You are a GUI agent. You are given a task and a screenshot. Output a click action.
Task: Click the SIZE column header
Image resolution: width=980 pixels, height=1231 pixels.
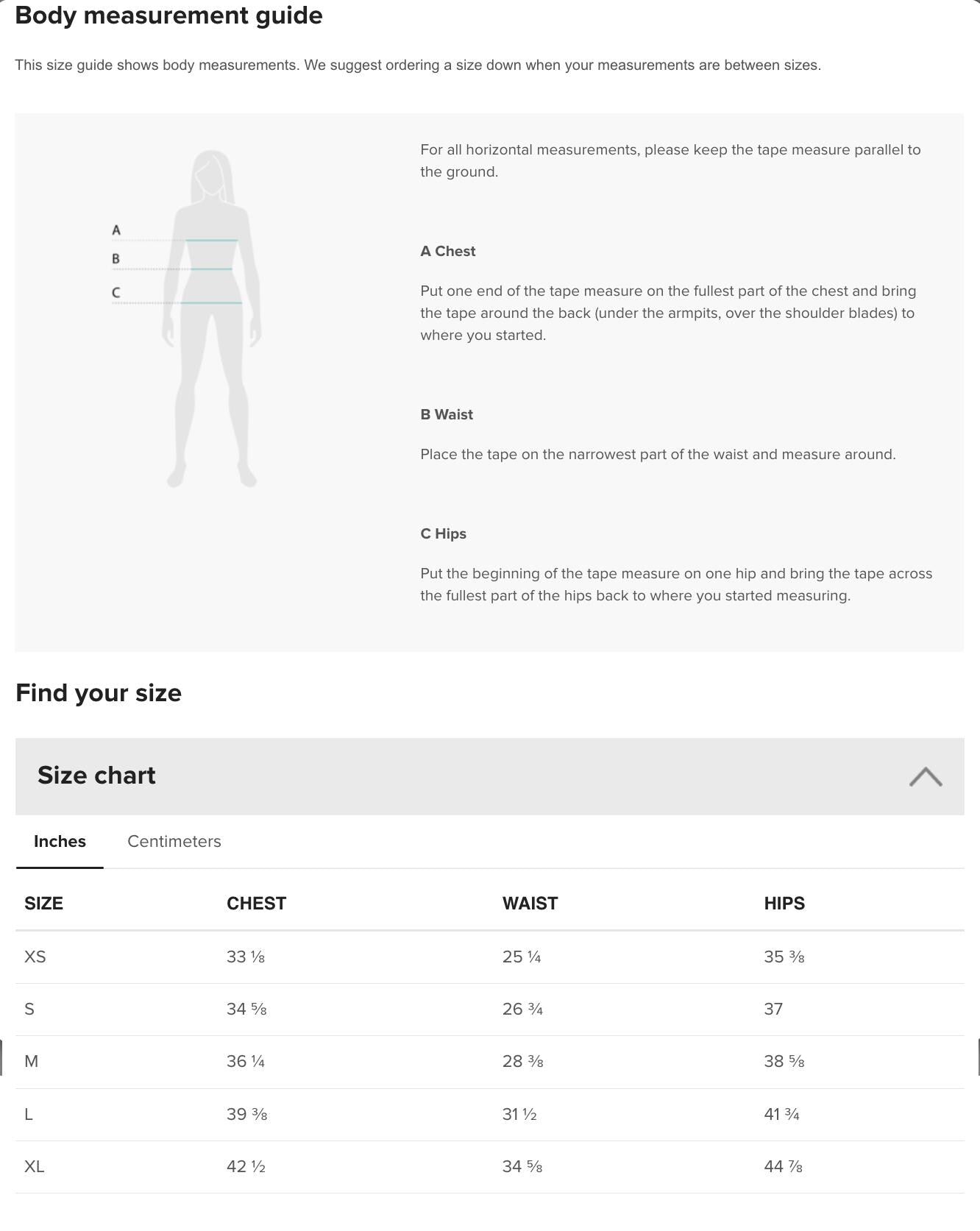[x=43, y=904]
